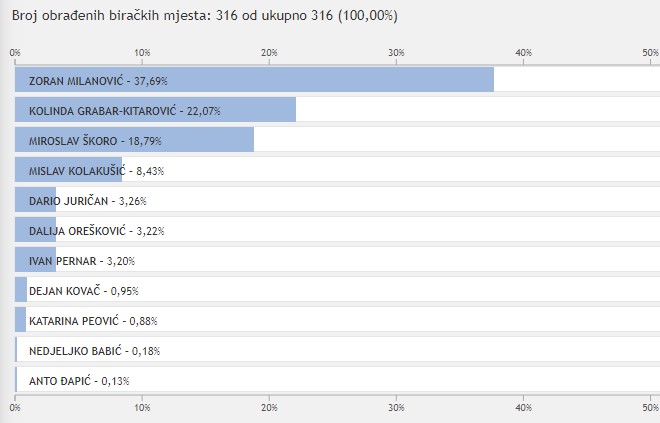Select the Dejan Kovač 0,95% label
660x423 pixels.
click(84, 290)
